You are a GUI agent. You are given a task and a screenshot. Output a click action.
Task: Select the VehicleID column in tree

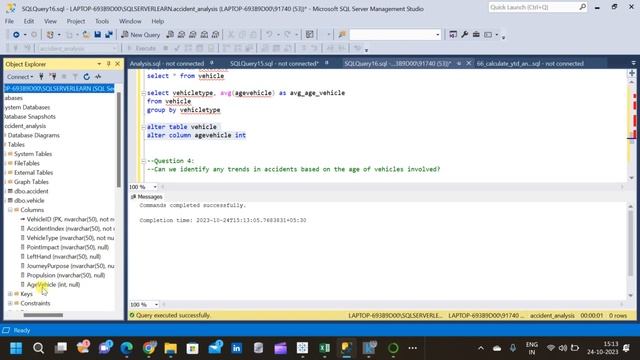tap(70, 219)
